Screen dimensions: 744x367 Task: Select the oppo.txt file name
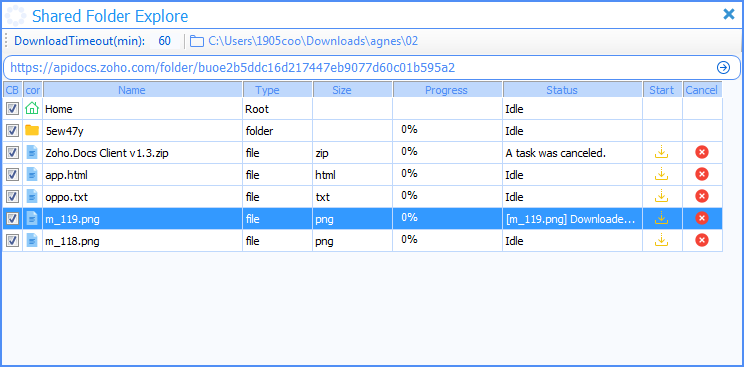[x=66, y=197]
